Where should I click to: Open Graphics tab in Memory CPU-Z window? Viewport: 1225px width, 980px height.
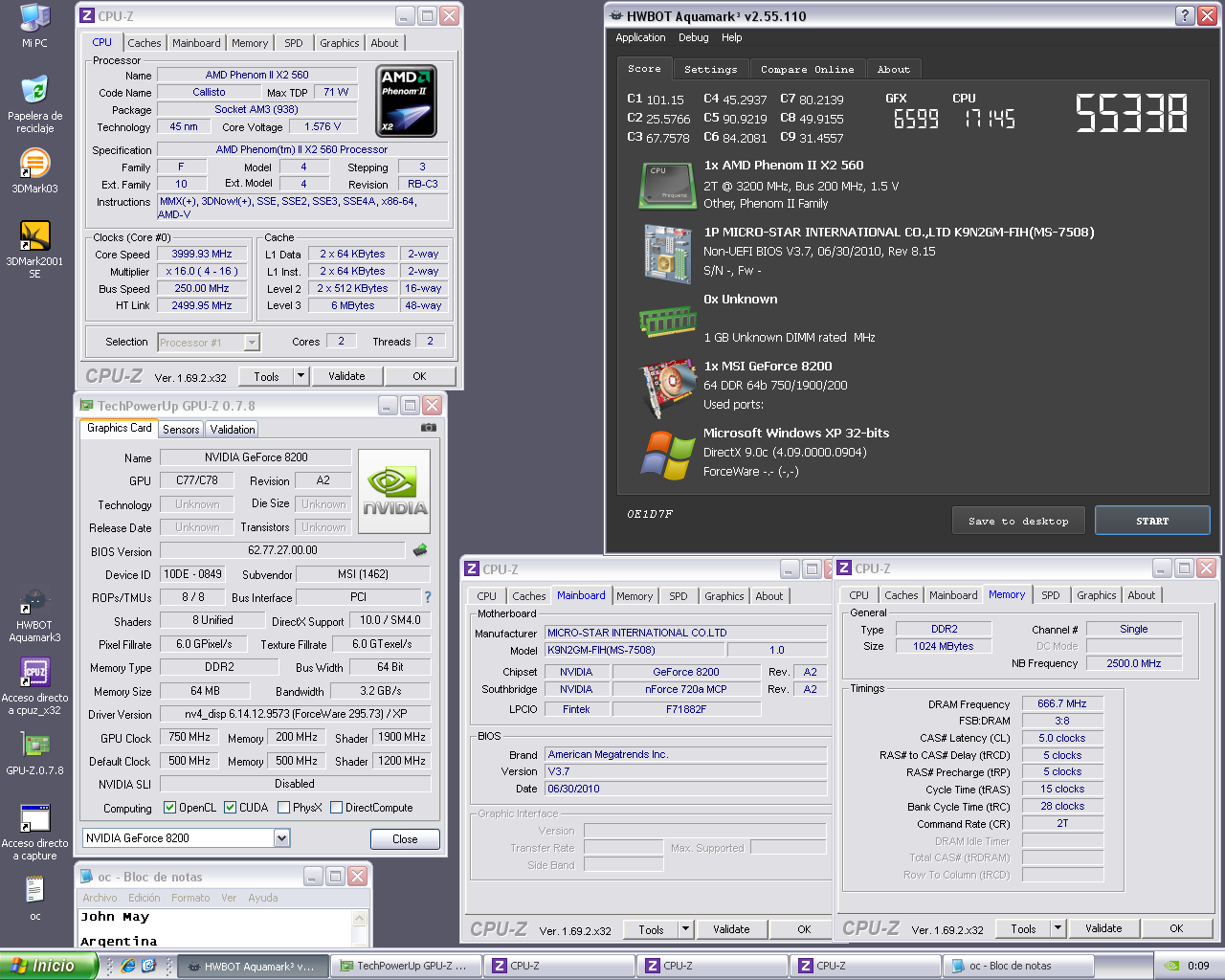click(x=1096, y=595)
